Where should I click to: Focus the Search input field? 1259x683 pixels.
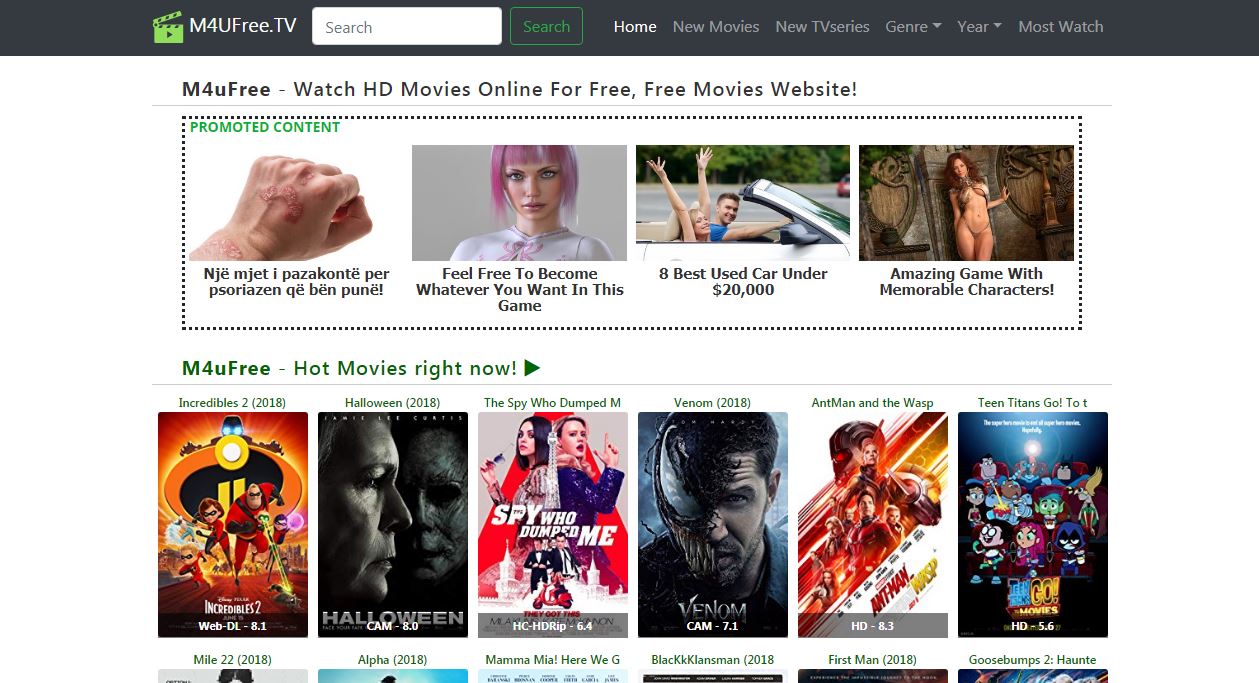pyautogui.click(x=407, y=27)
